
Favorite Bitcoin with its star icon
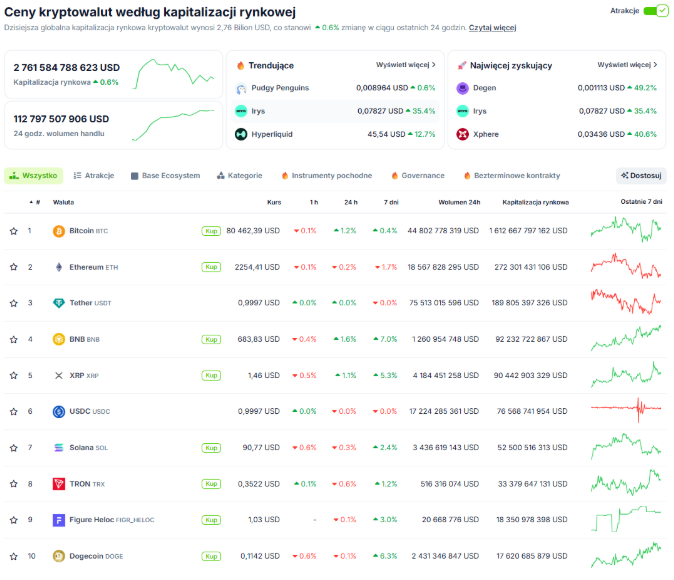tap(14, 231)
